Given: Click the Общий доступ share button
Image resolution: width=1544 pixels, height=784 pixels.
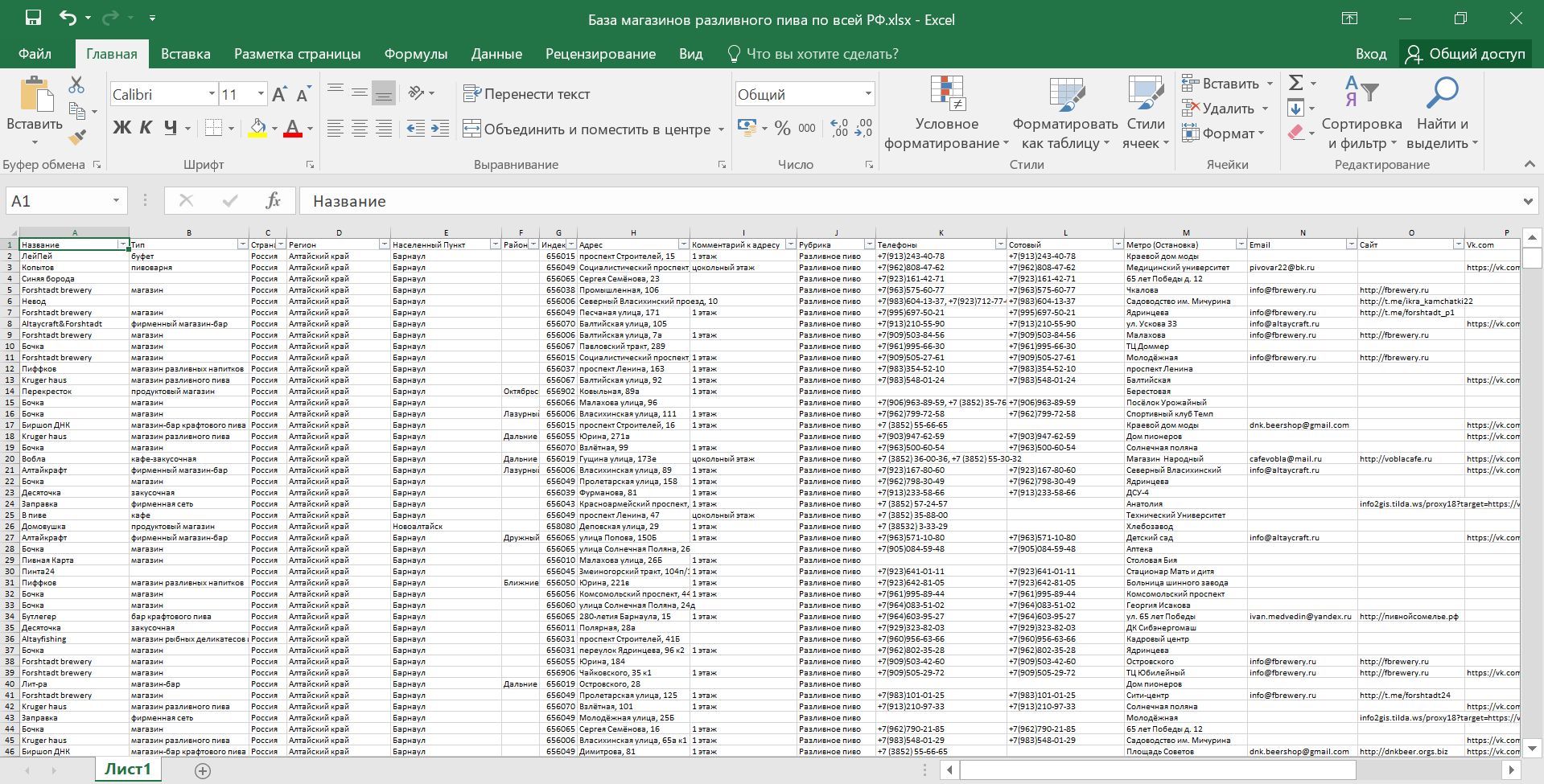Looking at the screenshot, I should [x=1465, y=54].
